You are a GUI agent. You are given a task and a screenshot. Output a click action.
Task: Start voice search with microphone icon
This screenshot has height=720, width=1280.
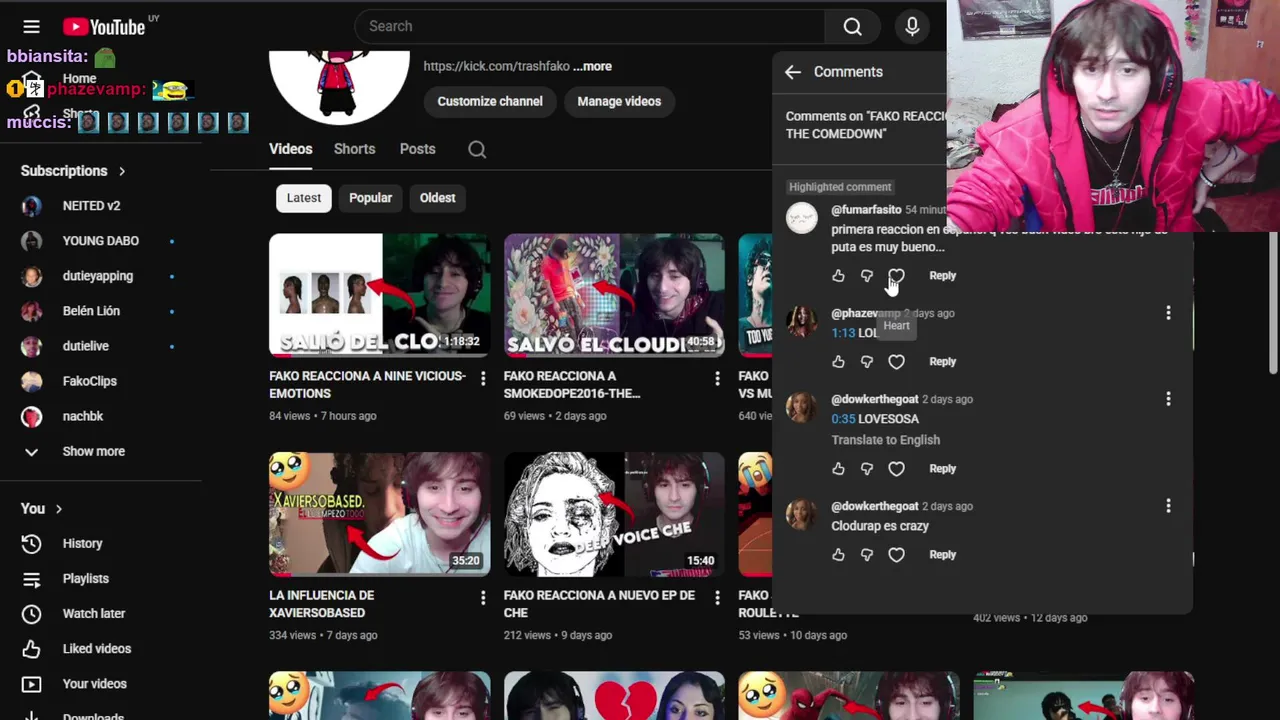(912, 27)
